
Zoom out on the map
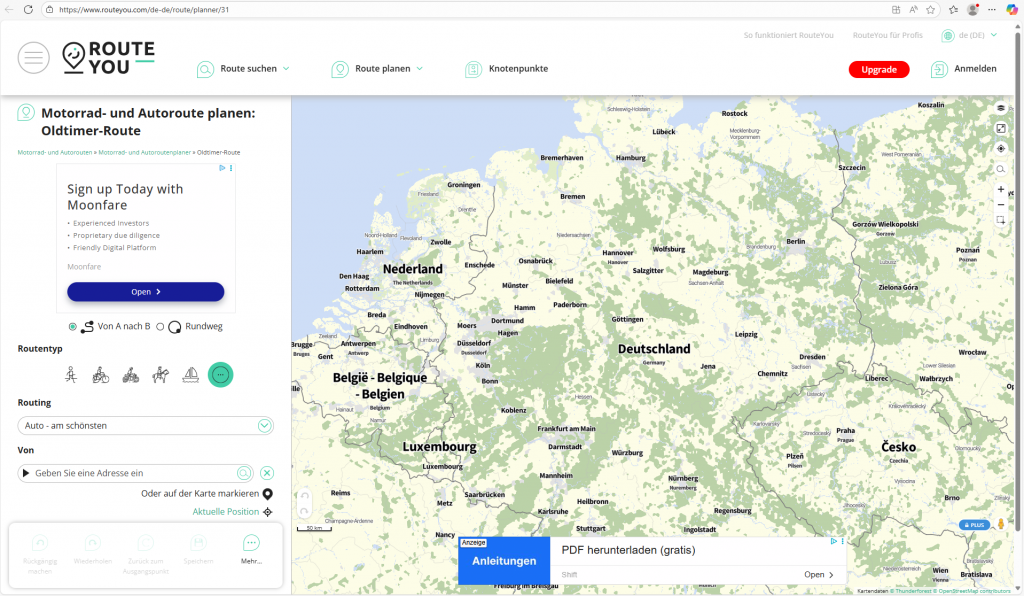(1001, 204)
